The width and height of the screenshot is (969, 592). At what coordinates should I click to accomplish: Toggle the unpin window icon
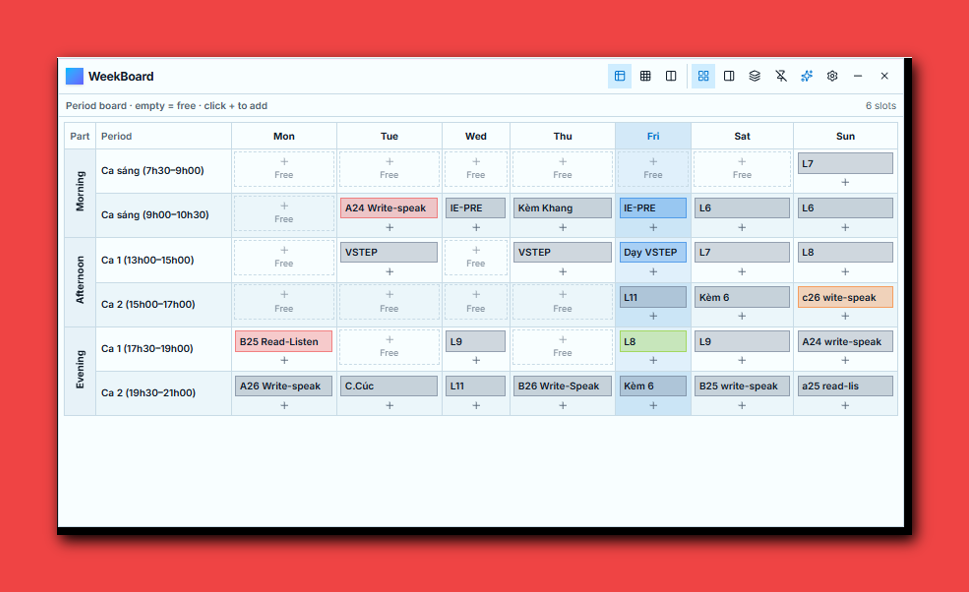(781, 76)
